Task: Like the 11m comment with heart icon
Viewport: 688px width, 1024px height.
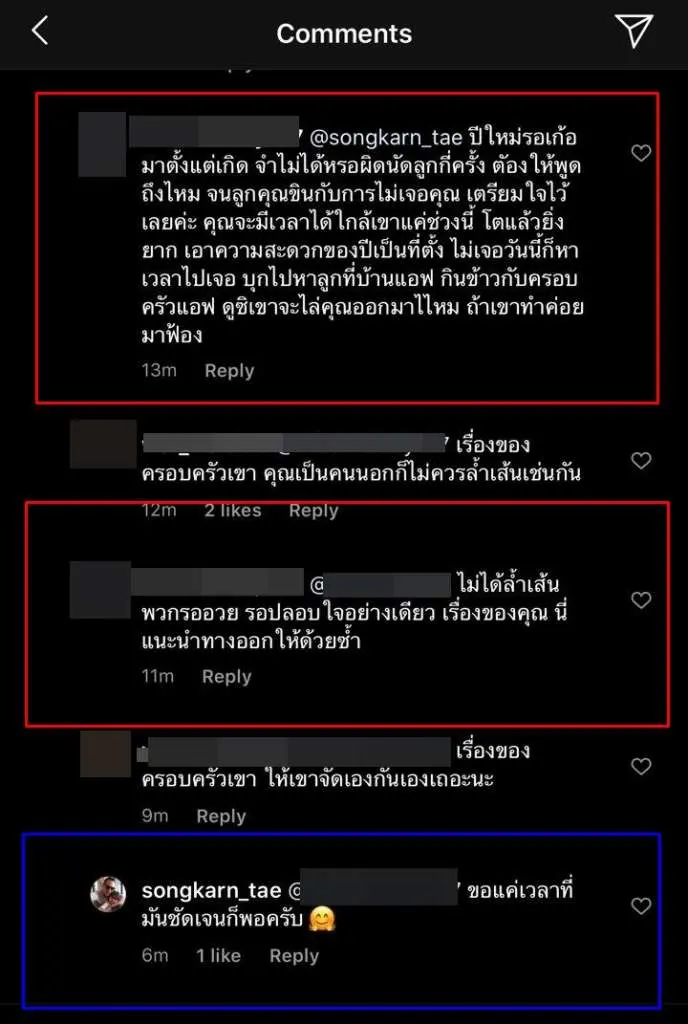Action: [641, 600]
